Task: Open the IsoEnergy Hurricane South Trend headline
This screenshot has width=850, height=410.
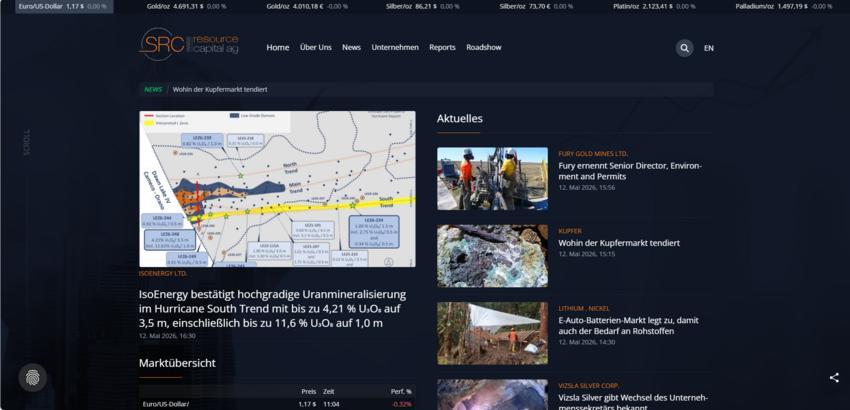Action: click(272, 309)
